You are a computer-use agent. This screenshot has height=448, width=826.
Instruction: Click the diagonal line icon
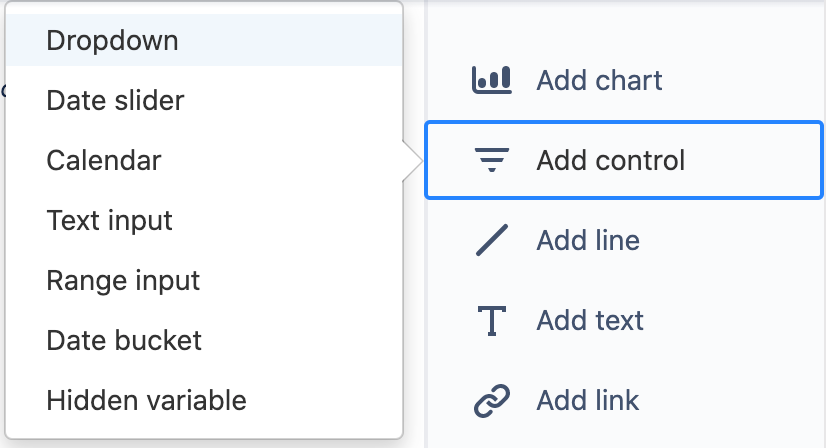click(x=491, y=240)
